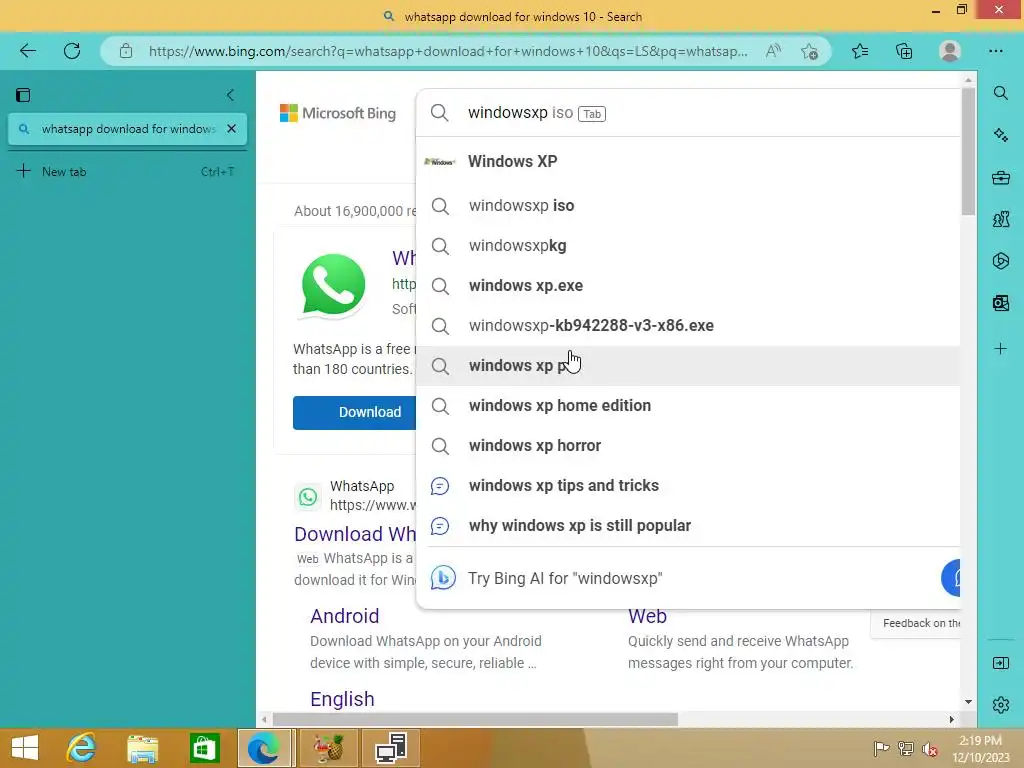Click the magnifier icon in the search box
Image resolution: width=1024 pixels, height=768 pixels.
click(x=440, y=113)
